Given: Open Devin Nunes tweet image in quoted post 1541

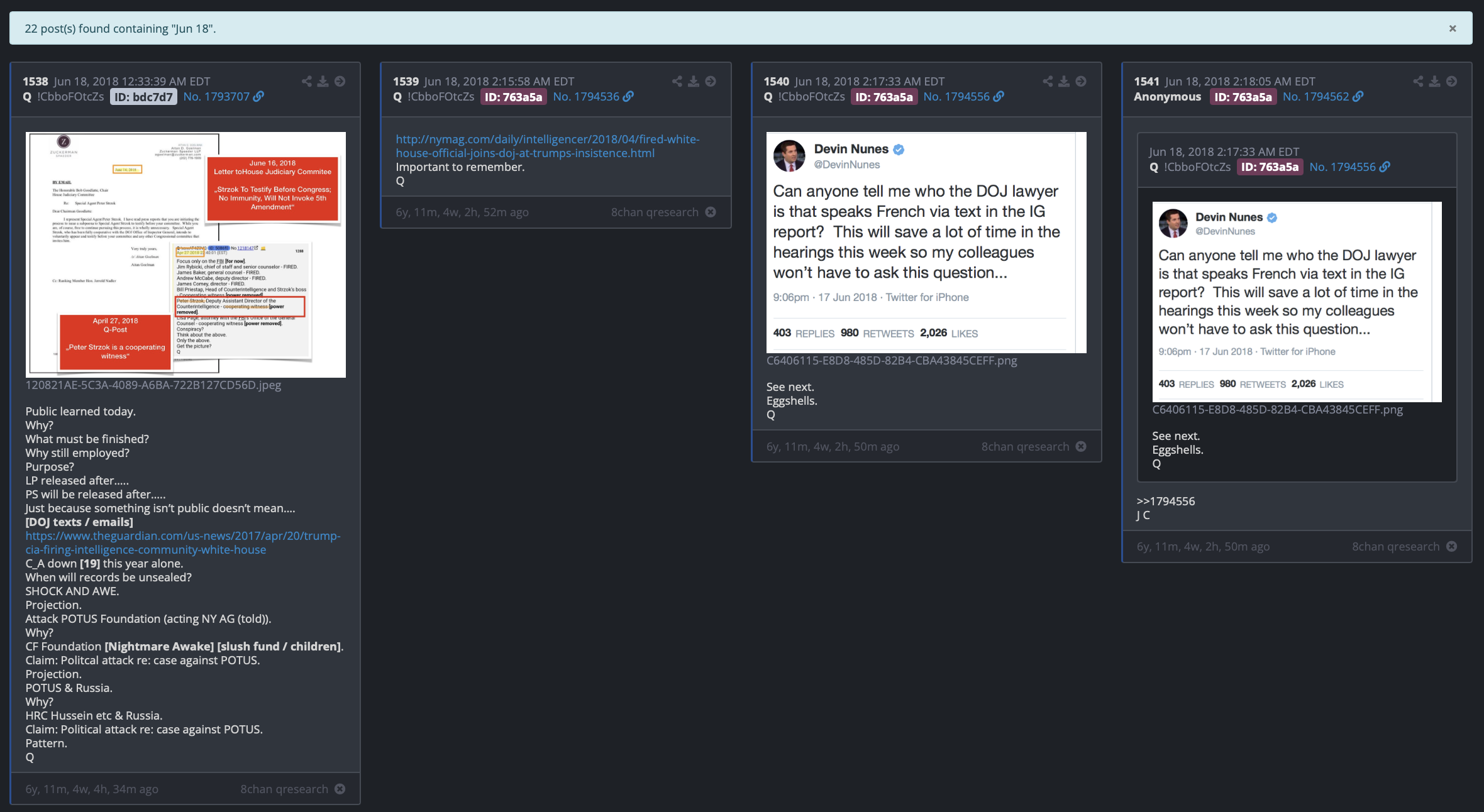Looking at the screenshot, I should (1297, 302).
